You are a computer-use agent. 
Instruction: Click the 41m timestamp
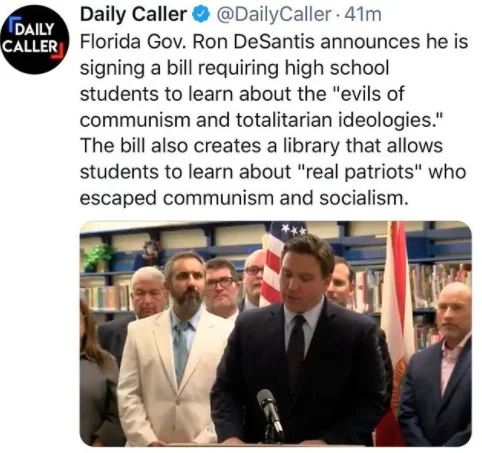coord(363,15)
